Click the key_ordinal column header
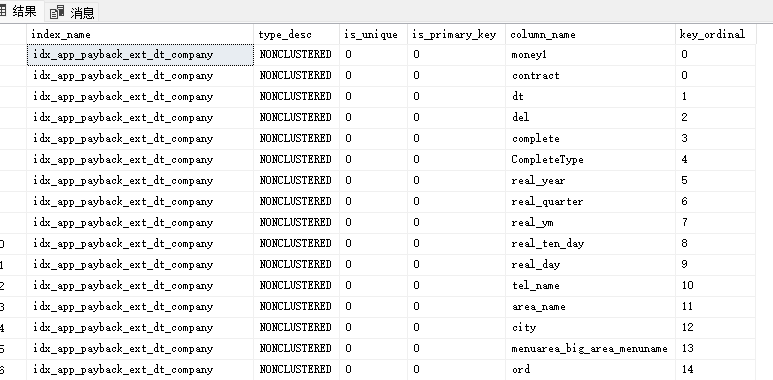 (x=715, y=35)
